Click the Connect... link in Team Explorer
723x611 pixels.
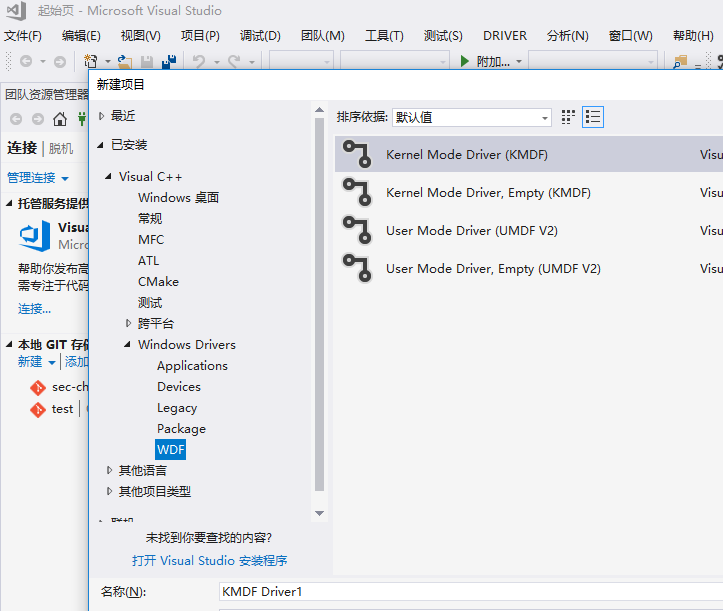click(34, 308)
